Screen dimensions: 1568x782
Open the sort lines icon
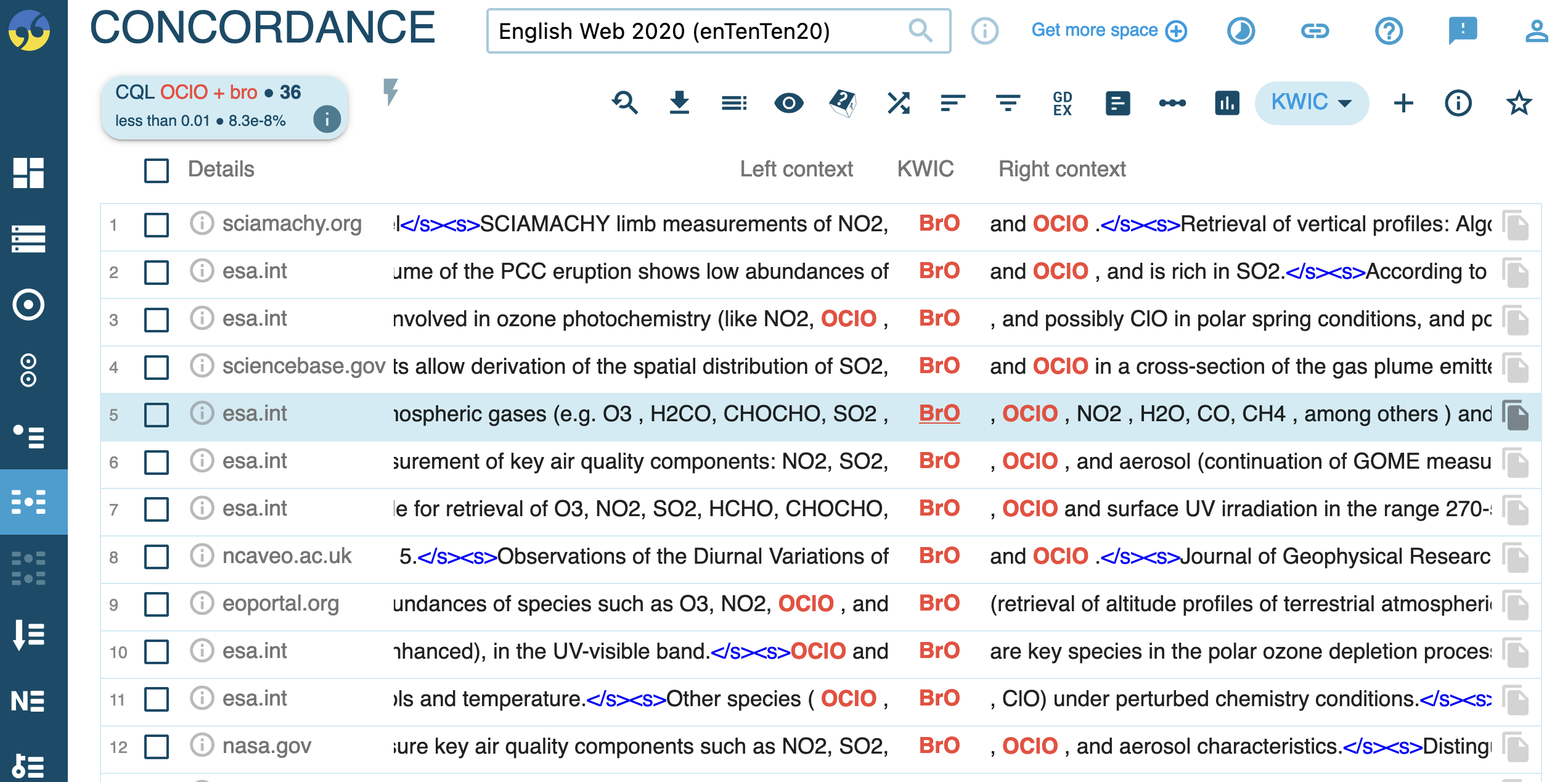(x=952, y=102)
